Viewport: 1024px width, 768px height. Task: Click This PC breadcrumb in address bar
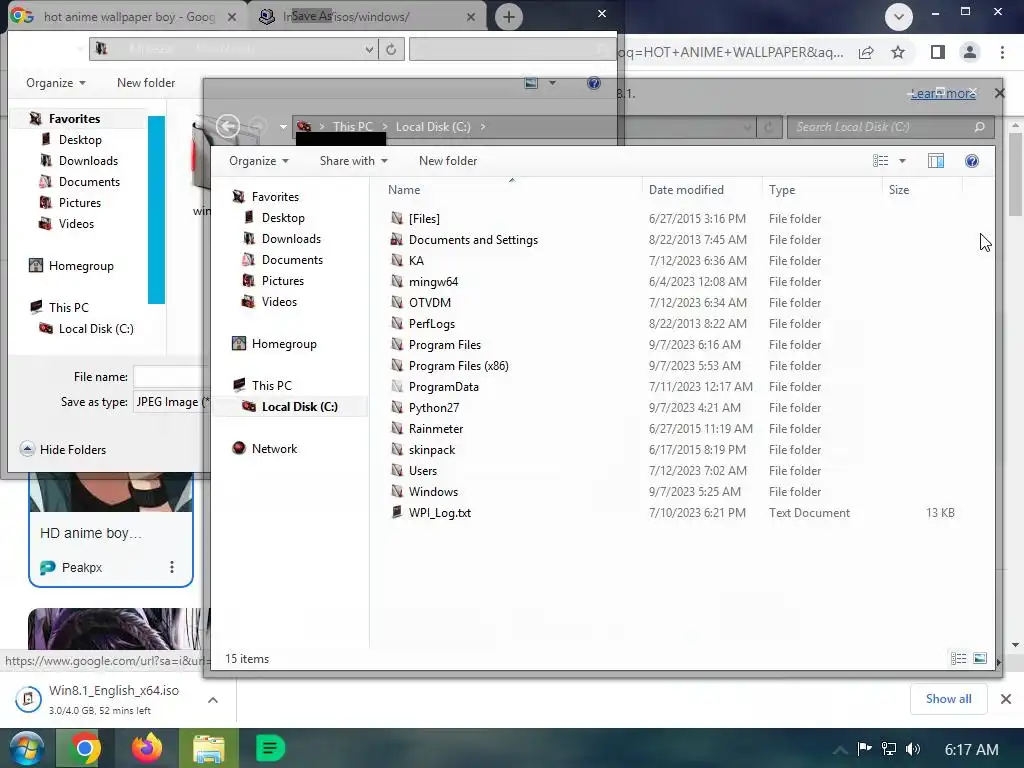[x=353, y=127]
